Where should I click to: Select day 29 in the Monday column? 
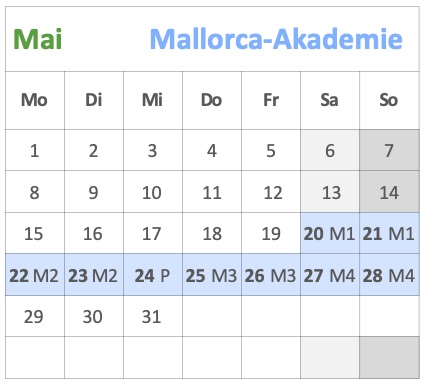point(35,316)
